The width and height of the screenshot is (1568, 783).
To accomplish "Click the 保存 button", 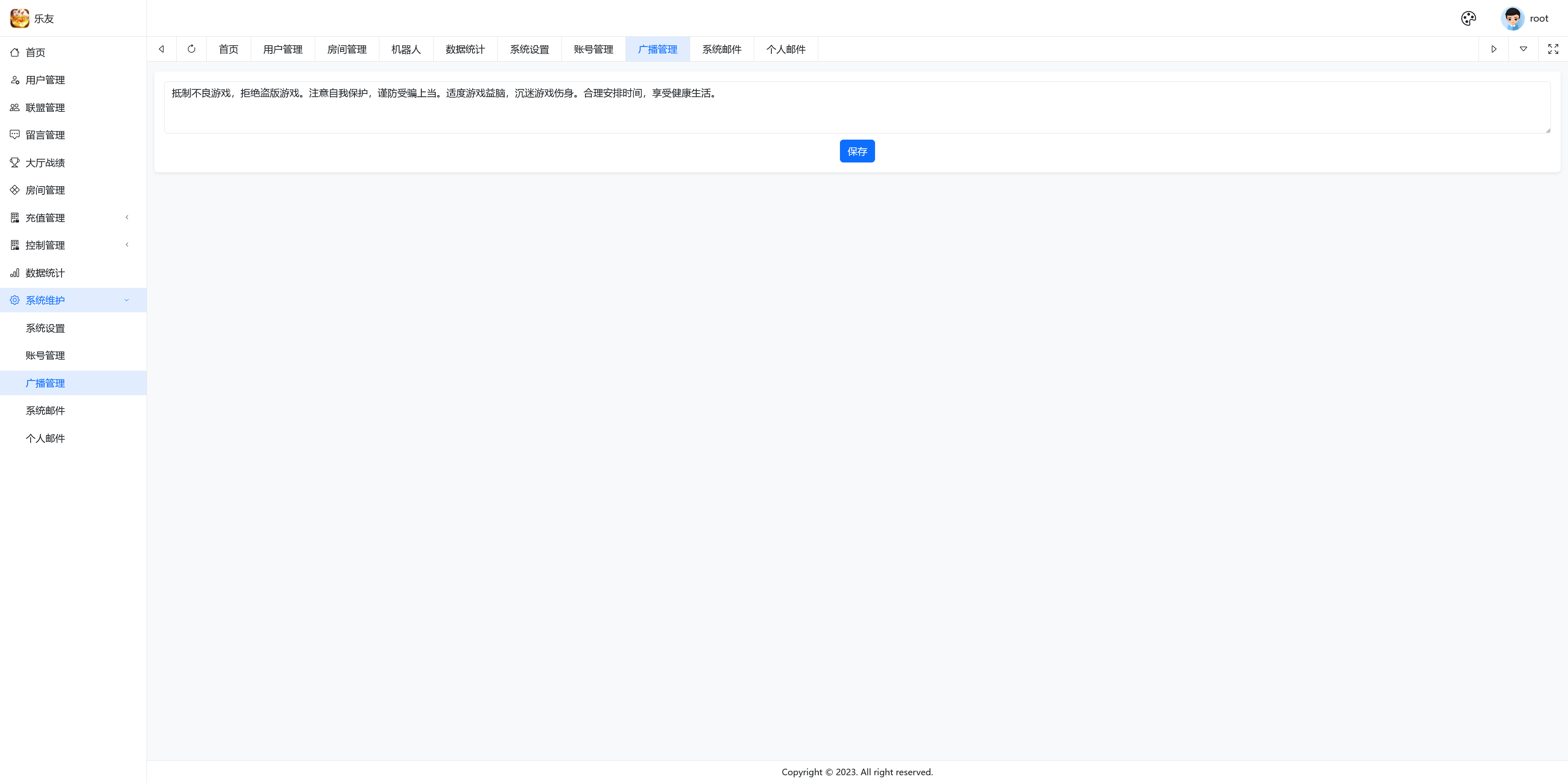I will point(856,151).
